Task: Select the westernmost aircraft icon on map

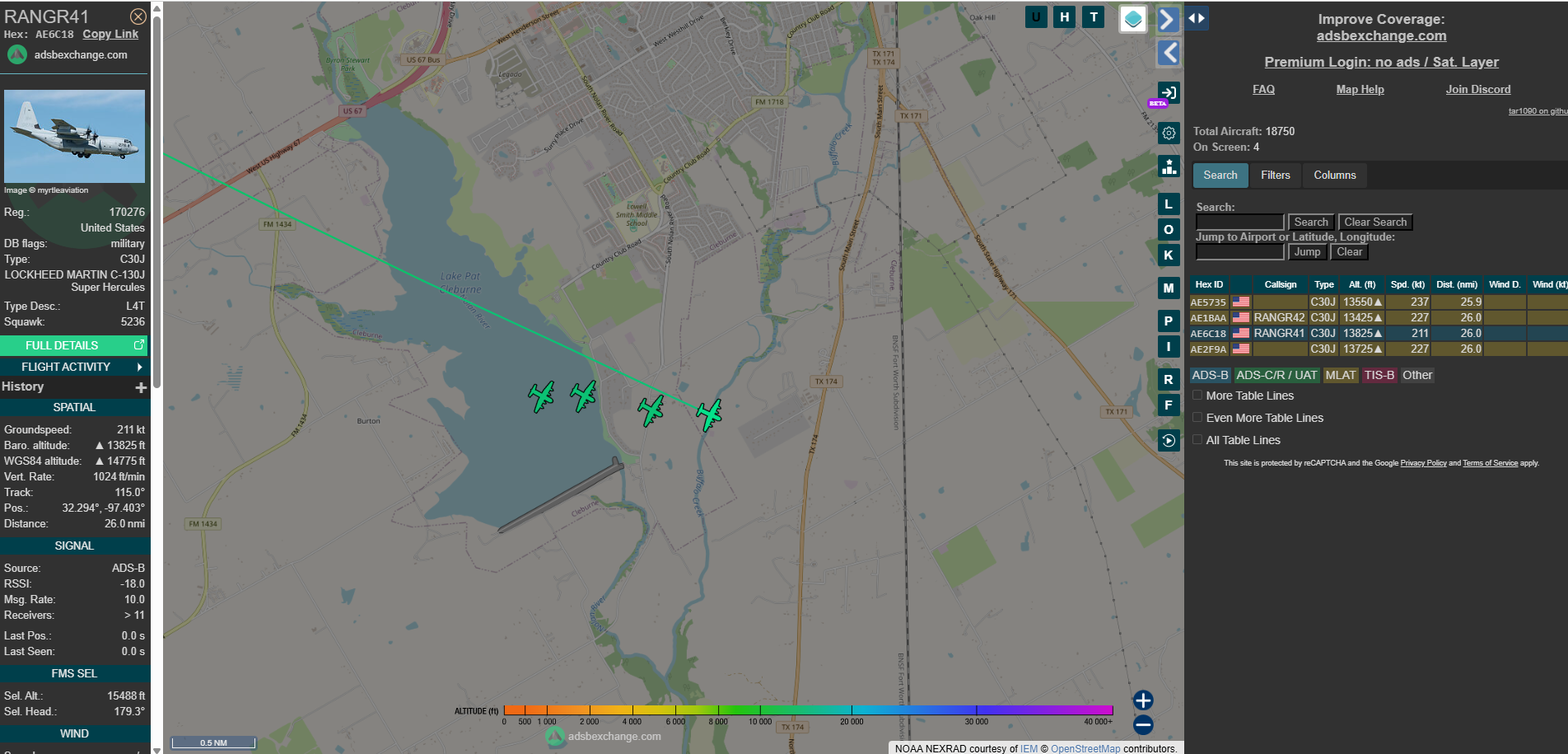Action: pos(542,396)
